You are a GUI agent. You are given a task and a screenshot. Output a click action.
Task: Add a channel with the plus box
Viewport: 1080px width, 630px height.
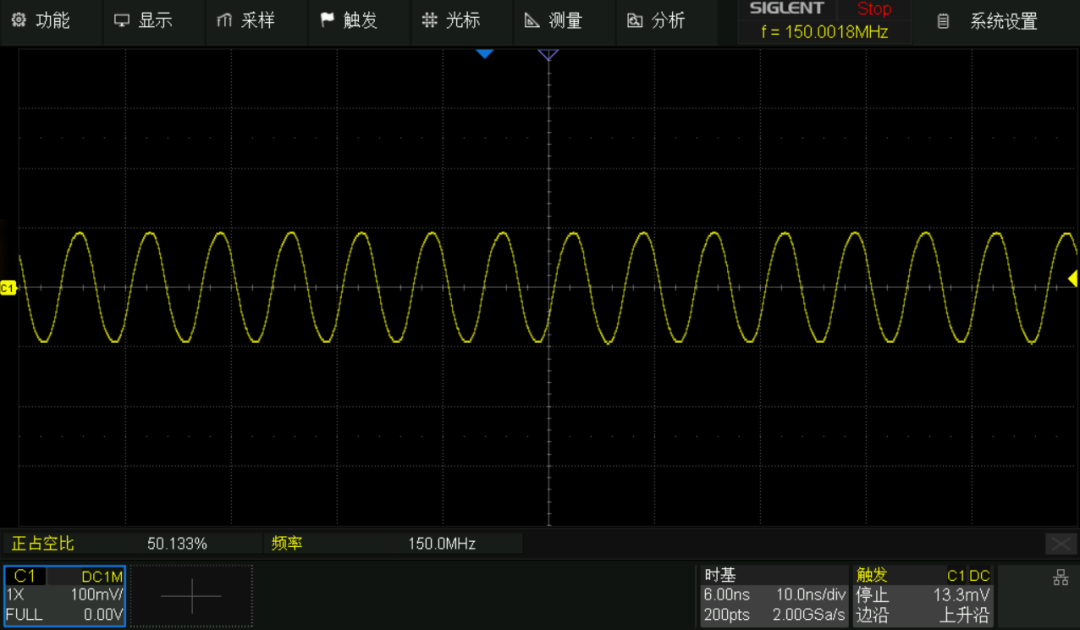pyautogui.click(x=191, y=596)
